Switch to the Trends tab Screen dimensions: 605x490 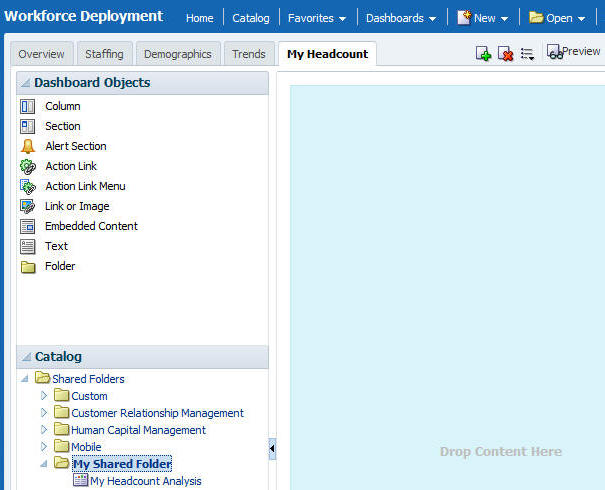249,54
